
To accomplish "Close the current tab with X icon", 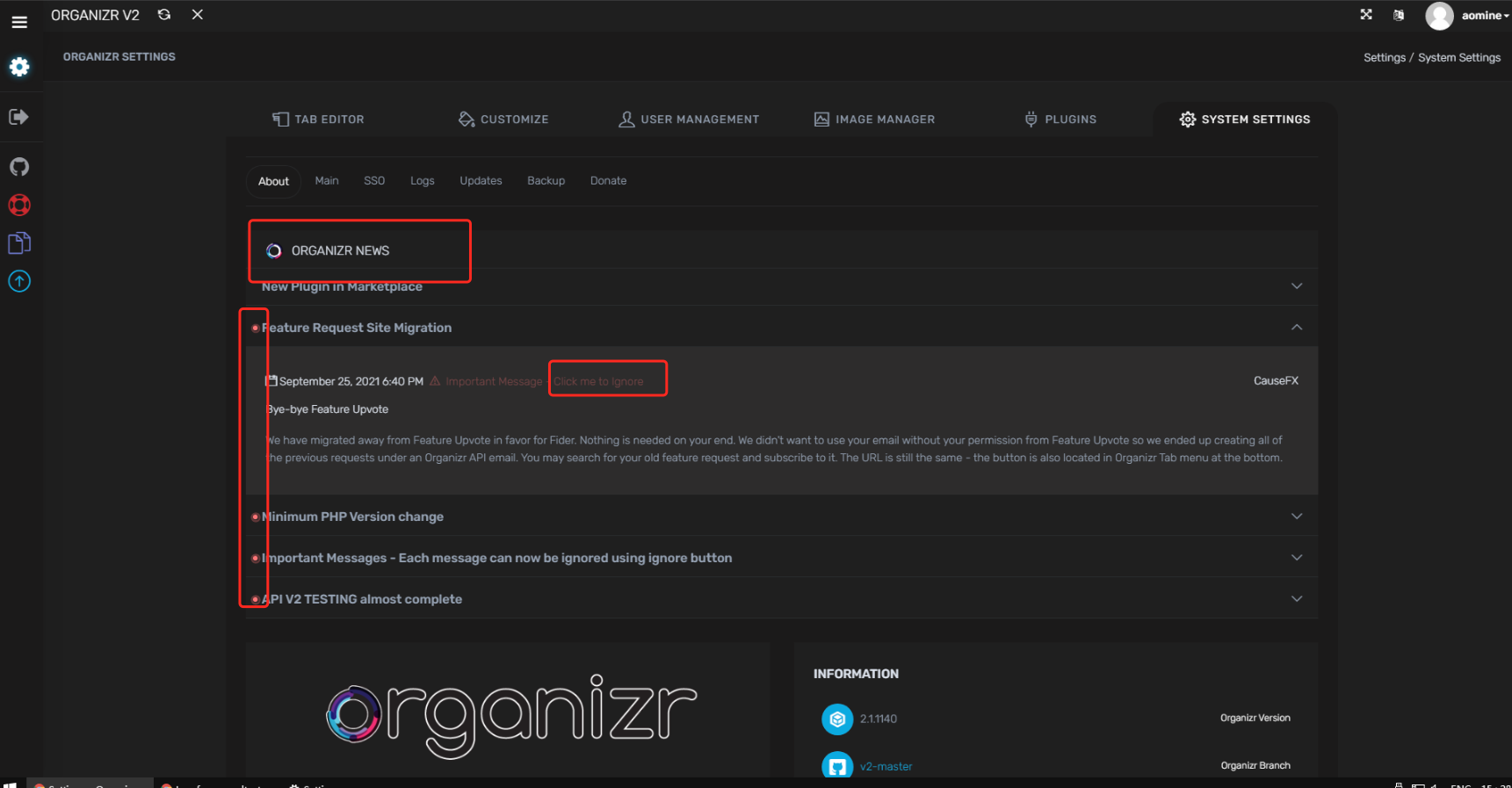I will [198, 15].
